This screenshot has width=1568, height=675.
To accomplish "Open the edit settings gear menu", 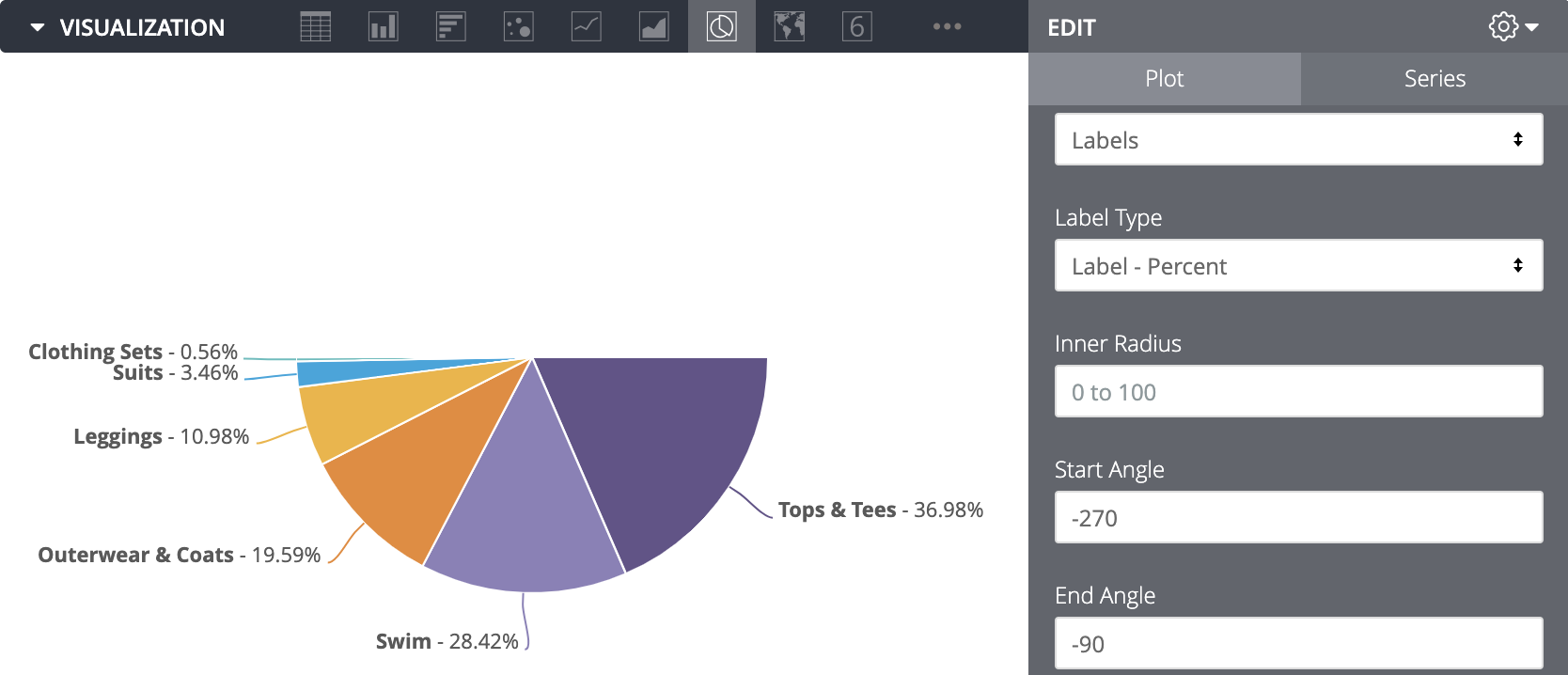I will coord(1513,27).
